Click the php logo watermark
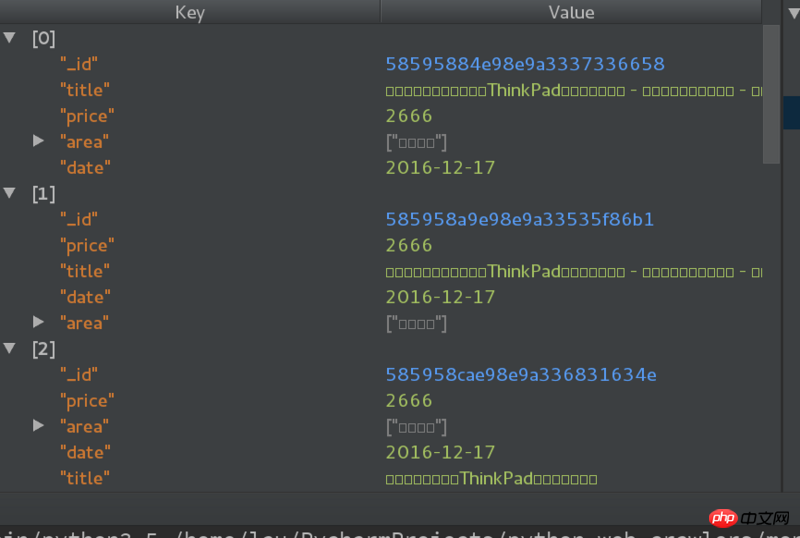 tap(722, 518)
